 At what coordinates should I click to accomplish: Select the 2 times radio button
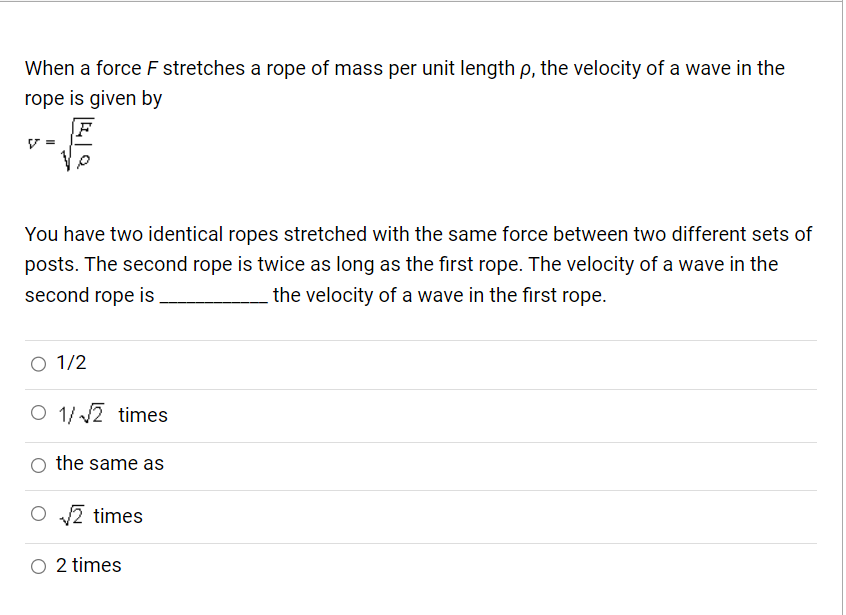pyautogui.click(x=37, y=565)
